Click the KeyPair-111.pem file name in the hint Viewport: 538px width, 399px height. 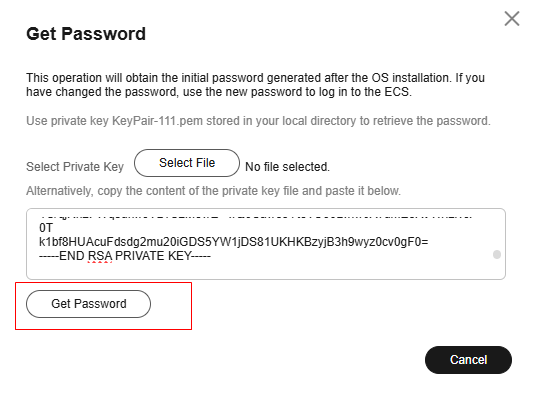[157, 121]
